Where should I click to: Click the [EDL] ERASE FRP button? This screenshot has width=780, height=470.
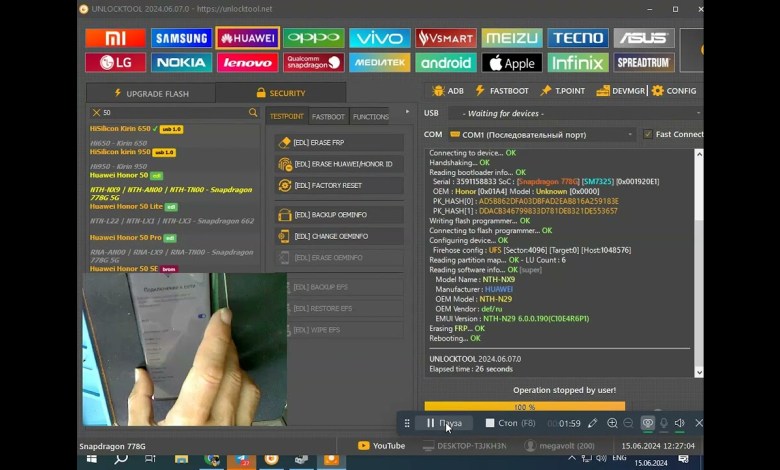point(339,142)
